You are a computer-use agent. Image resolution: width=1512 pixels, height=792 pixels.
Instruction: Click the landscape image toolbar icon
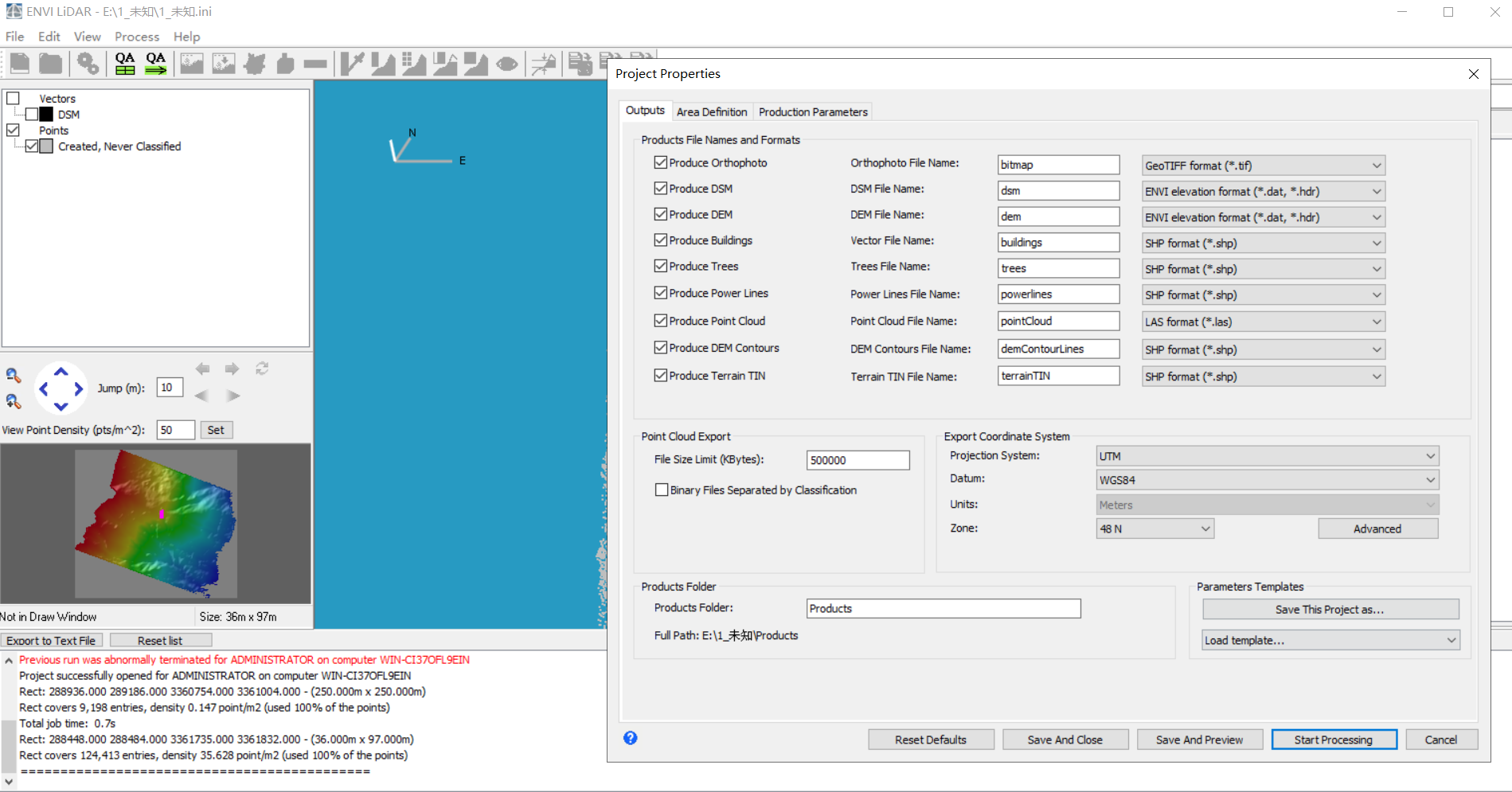[192, 64]
